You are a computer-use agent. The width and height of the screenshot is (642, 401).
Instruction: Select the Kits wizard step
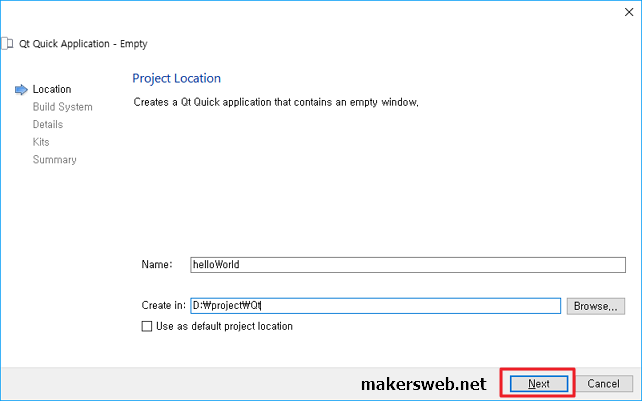(41, 142)
